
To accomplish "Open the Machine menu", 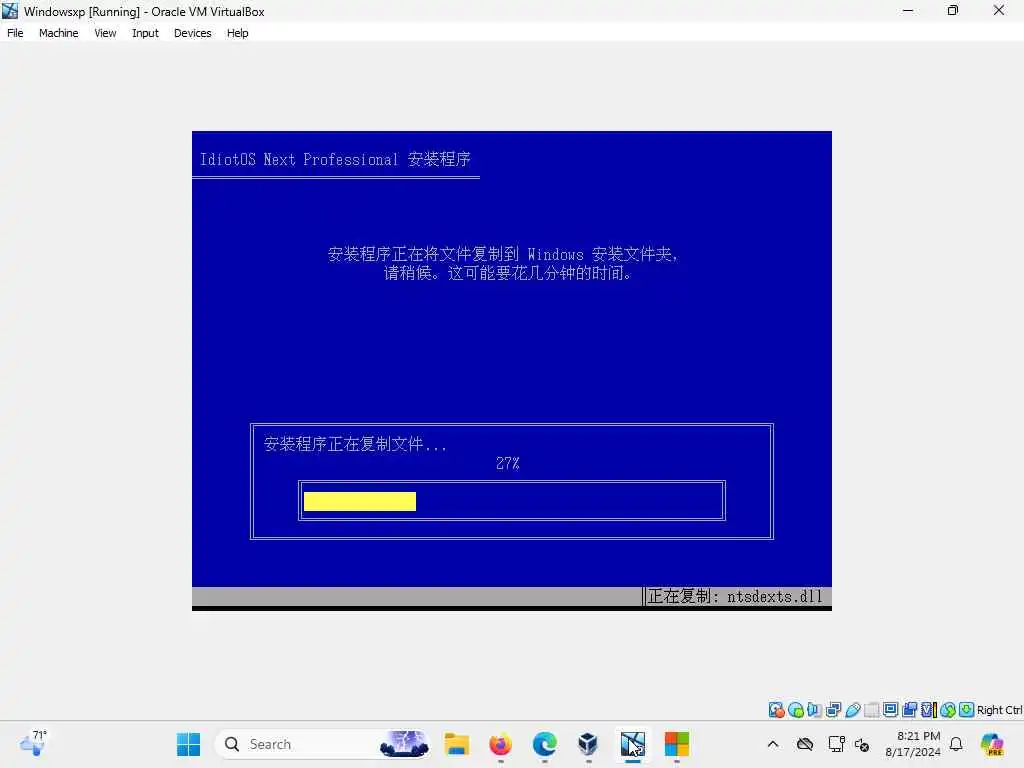I will pyautogui.click(x=58, y=33).
